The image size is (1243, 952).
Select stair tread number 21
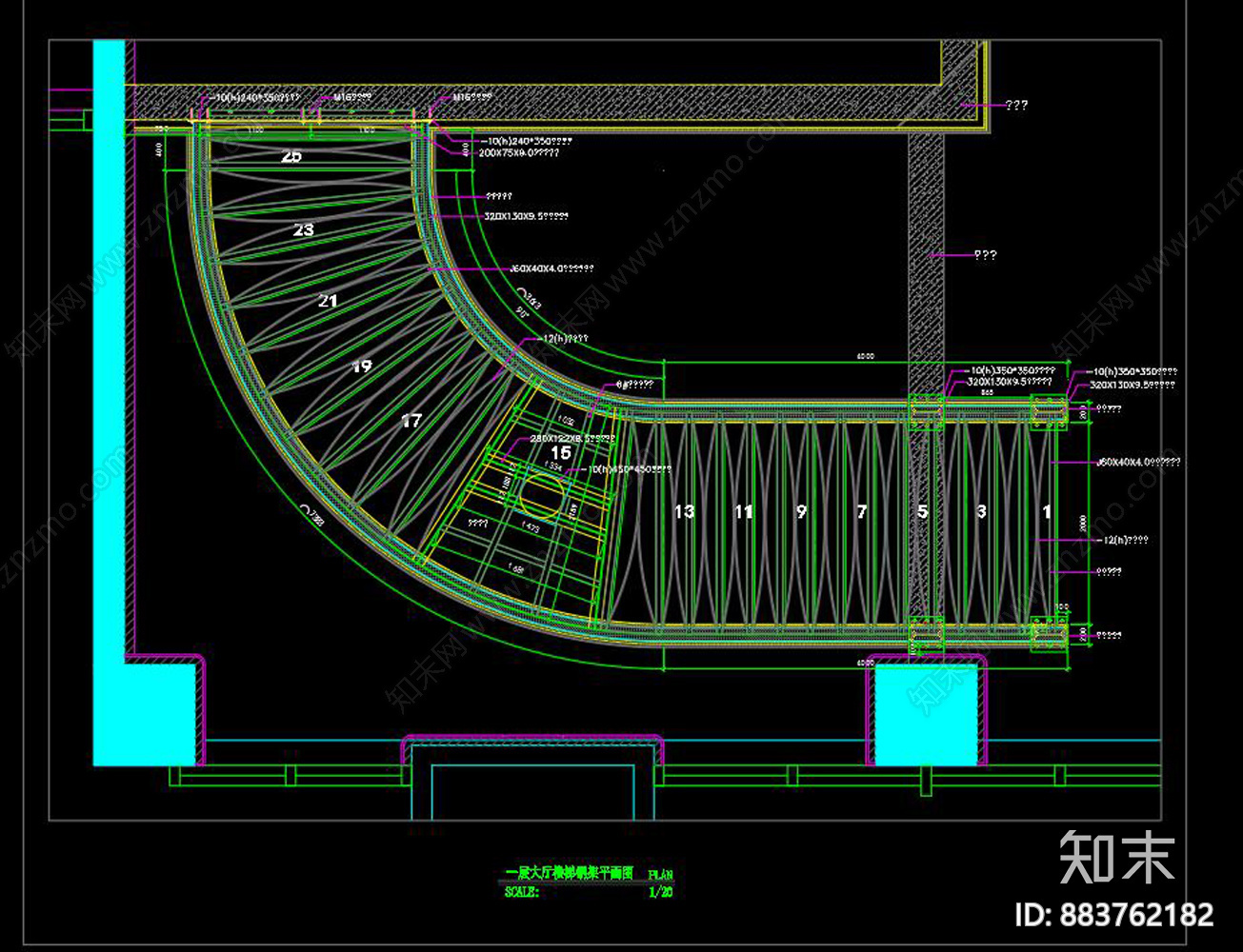coord(328,301)
